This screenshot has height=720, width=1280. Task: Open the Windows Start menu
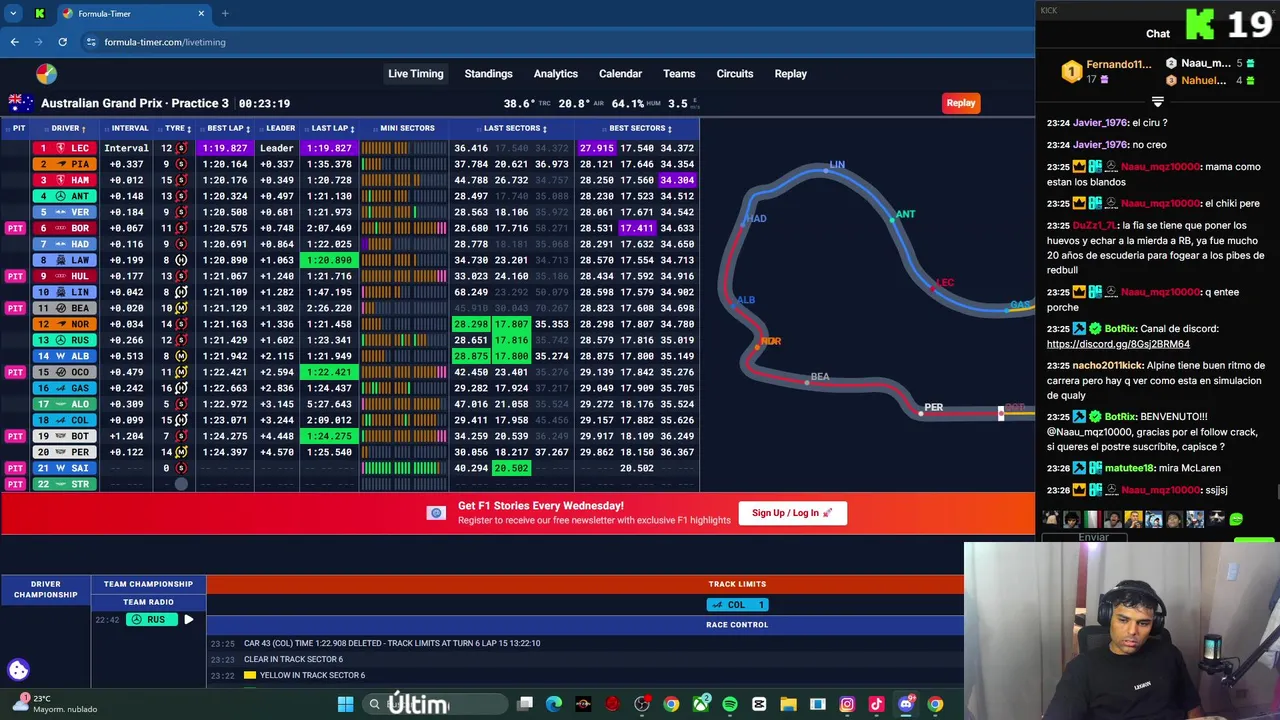[x=345, y=704]
